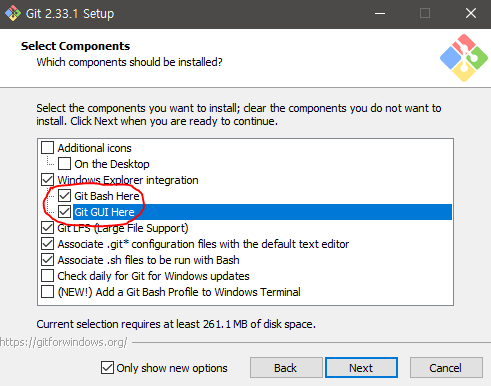The width and height of the screenshot is (491, 386).
Task: Go to the Next setup step
Action: click(361, 368)
